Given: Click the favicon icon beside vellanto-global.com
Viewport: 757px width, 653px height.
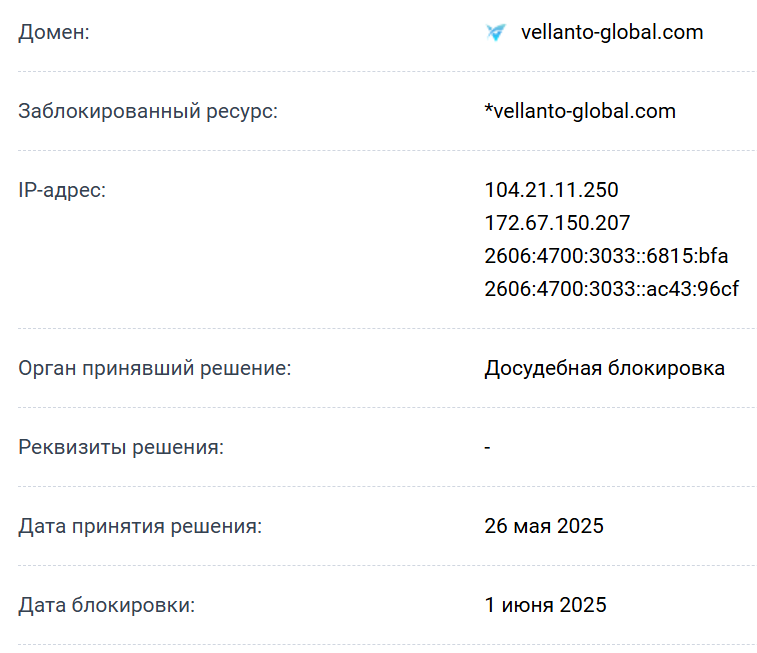Looking at the screenshot, I should [x=495, y=33].
